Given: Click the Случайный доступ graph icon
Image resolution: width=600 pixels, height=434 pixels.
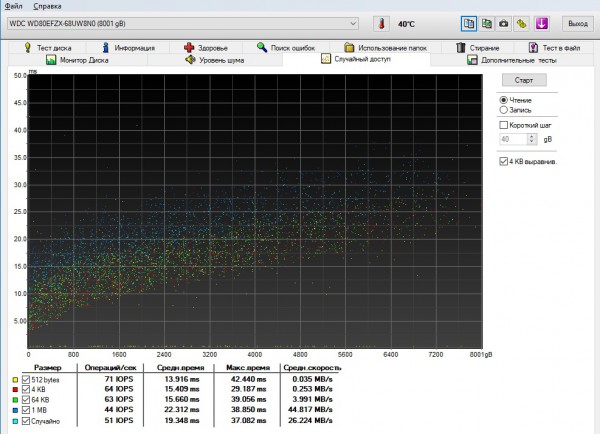Looking at the screenshot, I should click(x=326, y=59).
